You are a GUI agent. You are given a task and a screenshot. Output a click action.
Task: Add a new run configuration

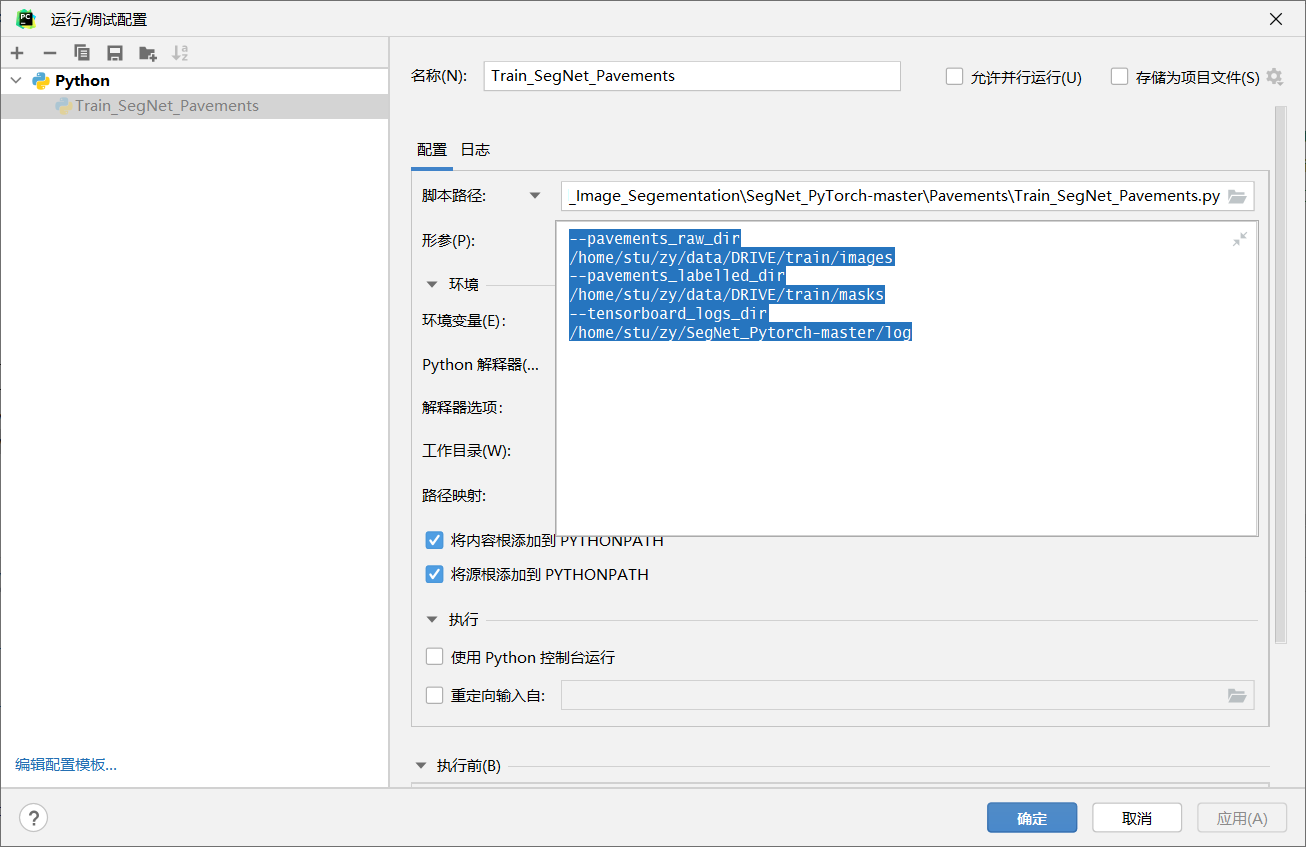pos(17,52)
